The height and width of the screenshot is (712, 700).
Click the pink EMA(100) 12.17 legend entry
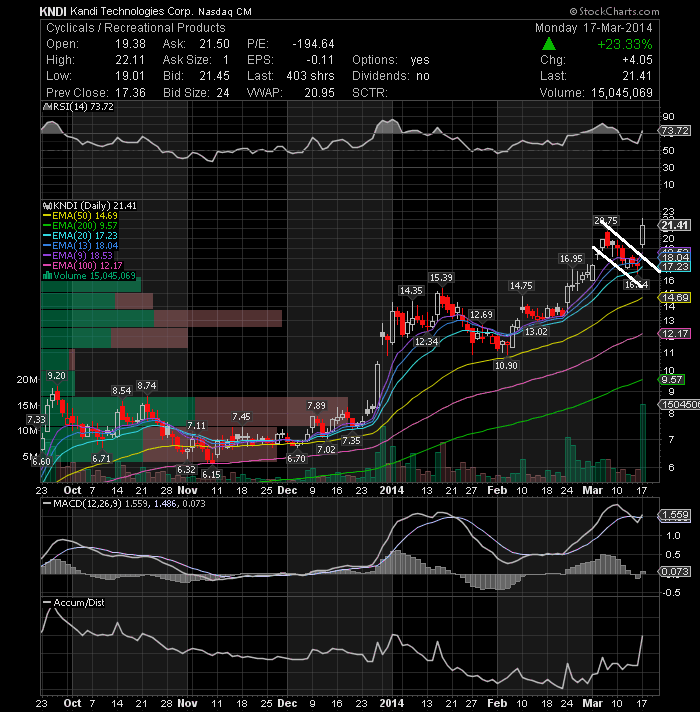(x=83, y=266)
